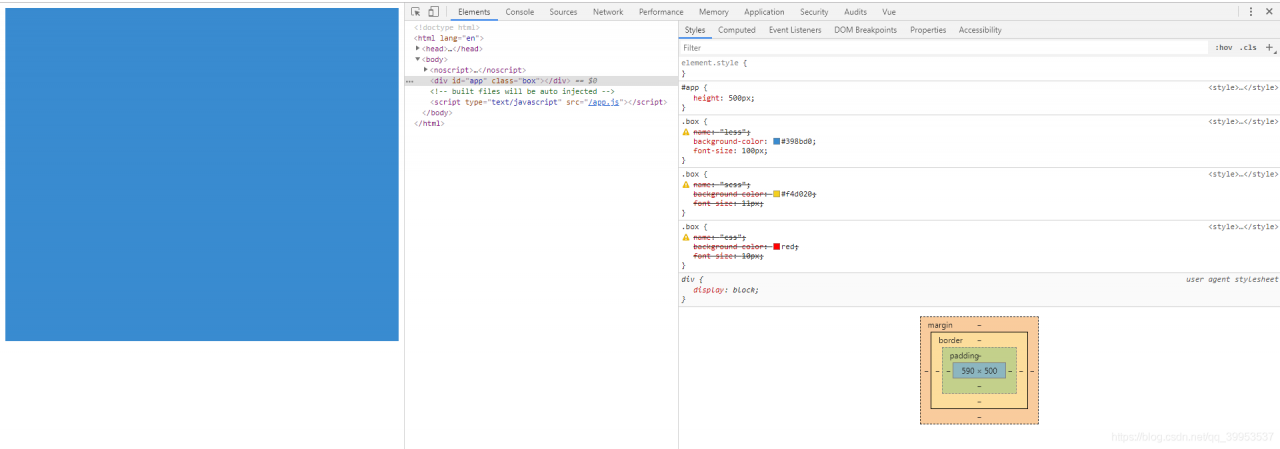Open the style source link for less .box rule

tap(1243, 121)
